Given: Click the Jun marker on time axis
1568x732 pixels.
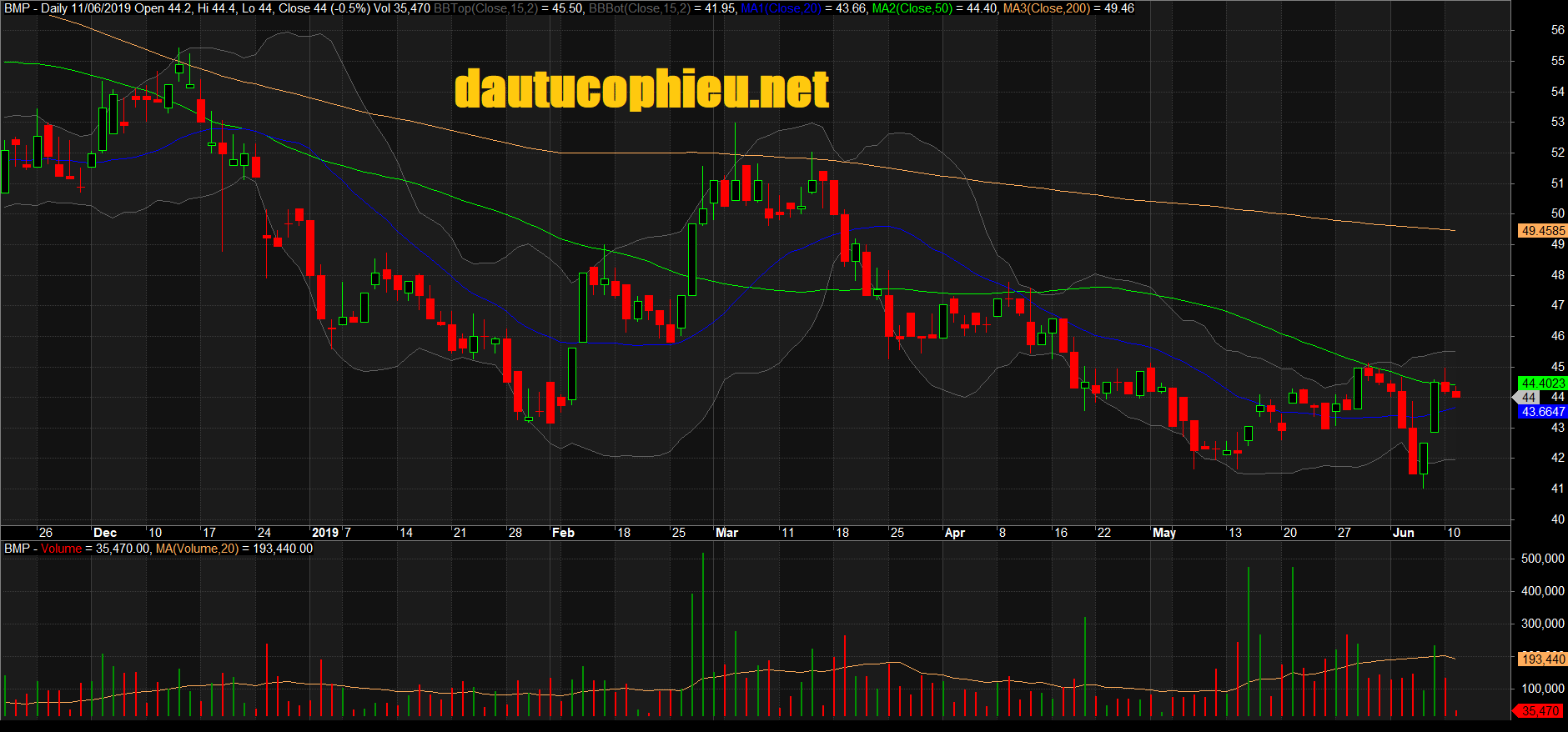Looking at the screenshot, I should [1403, 533].
